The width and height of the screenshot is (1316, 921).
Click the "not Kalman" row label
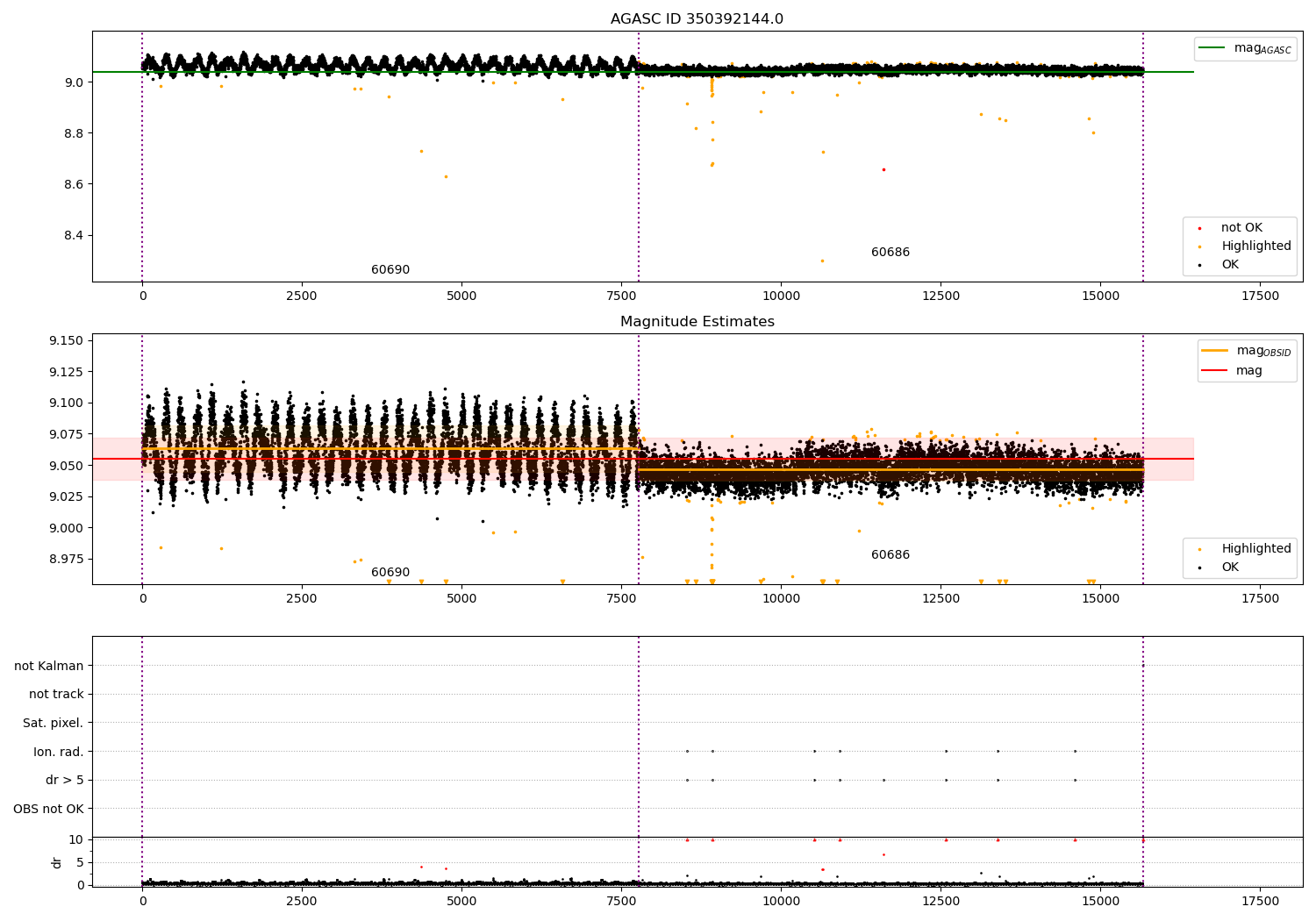tap(49, 666)
